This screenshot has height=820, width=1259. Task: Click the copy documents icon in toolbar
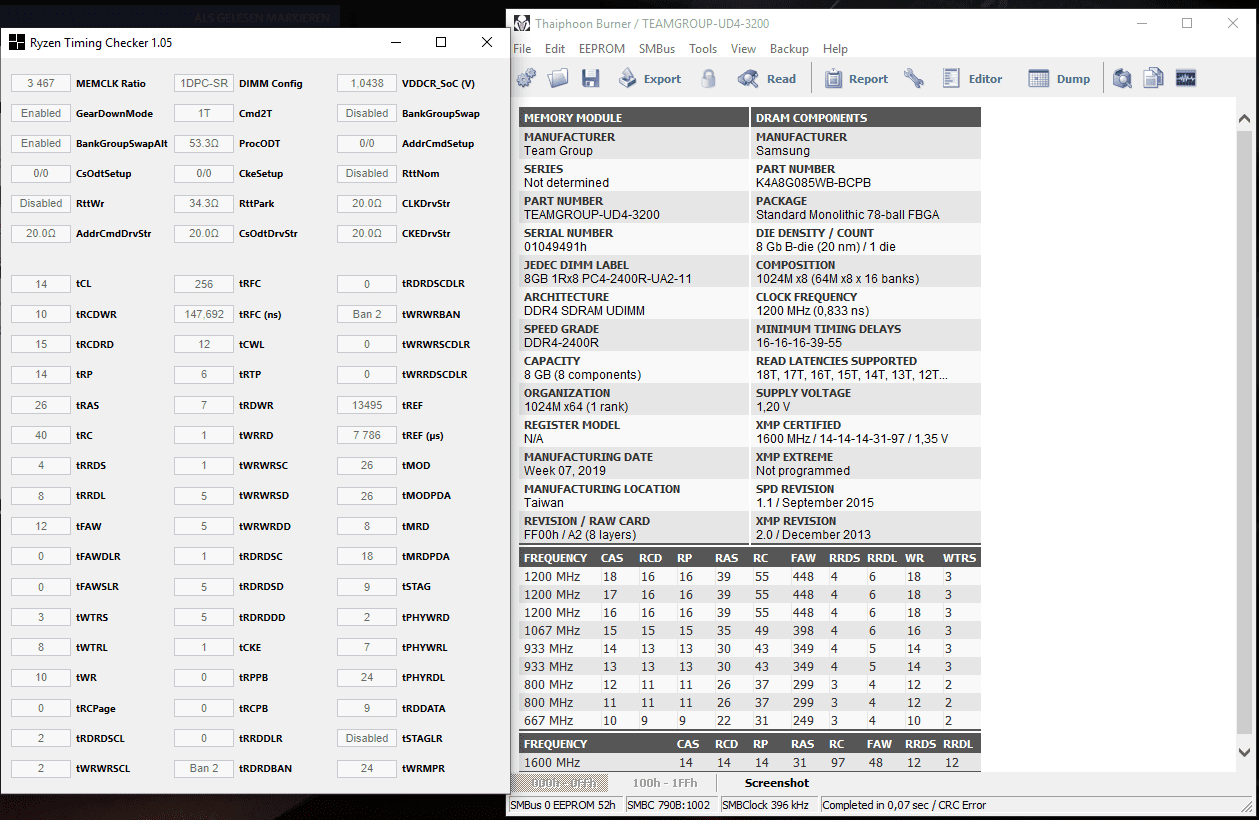[x=1154, y=79]
